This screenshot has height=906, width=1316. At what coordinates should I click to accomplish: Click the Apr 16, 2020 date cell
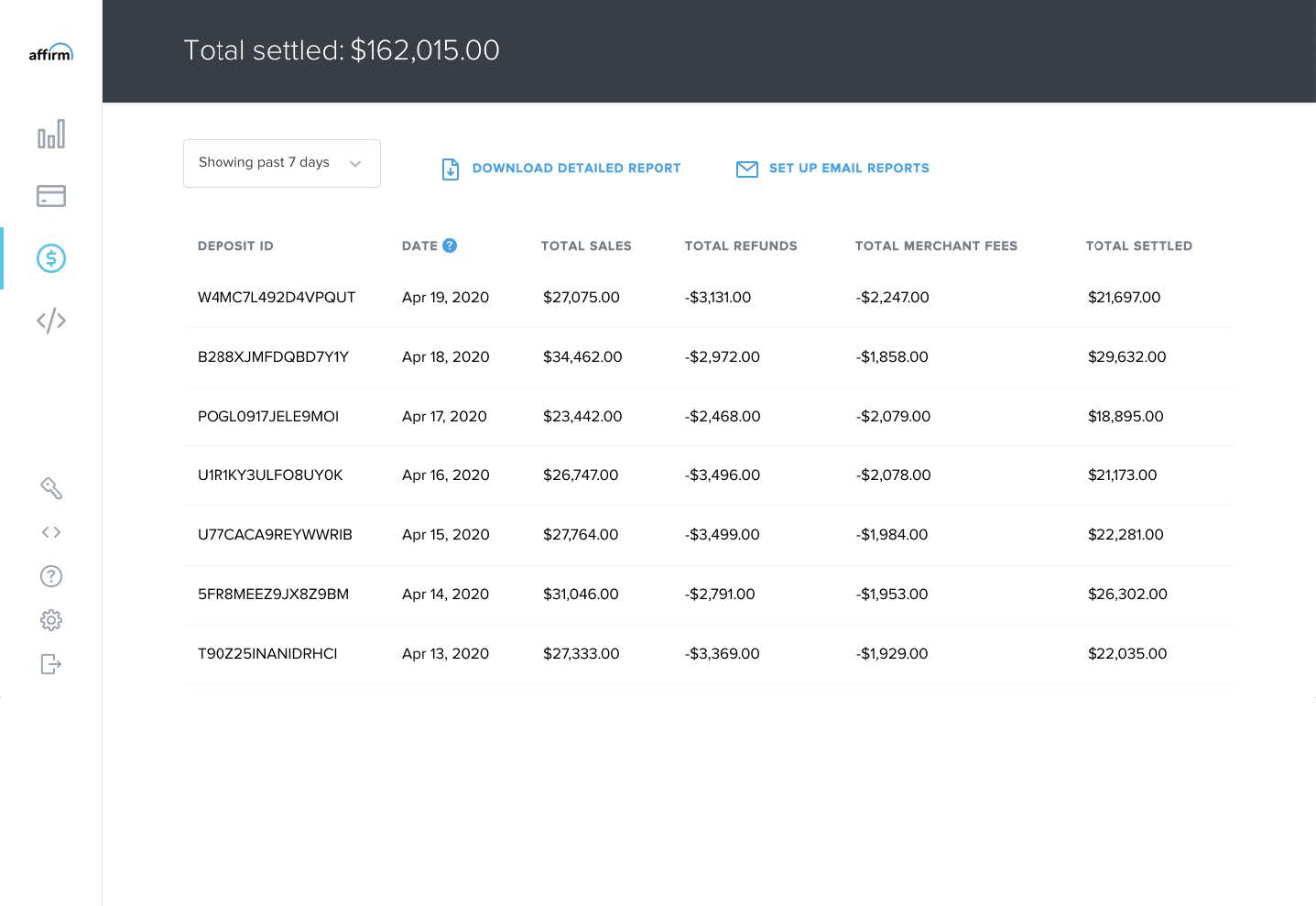[x=445, y=475]
